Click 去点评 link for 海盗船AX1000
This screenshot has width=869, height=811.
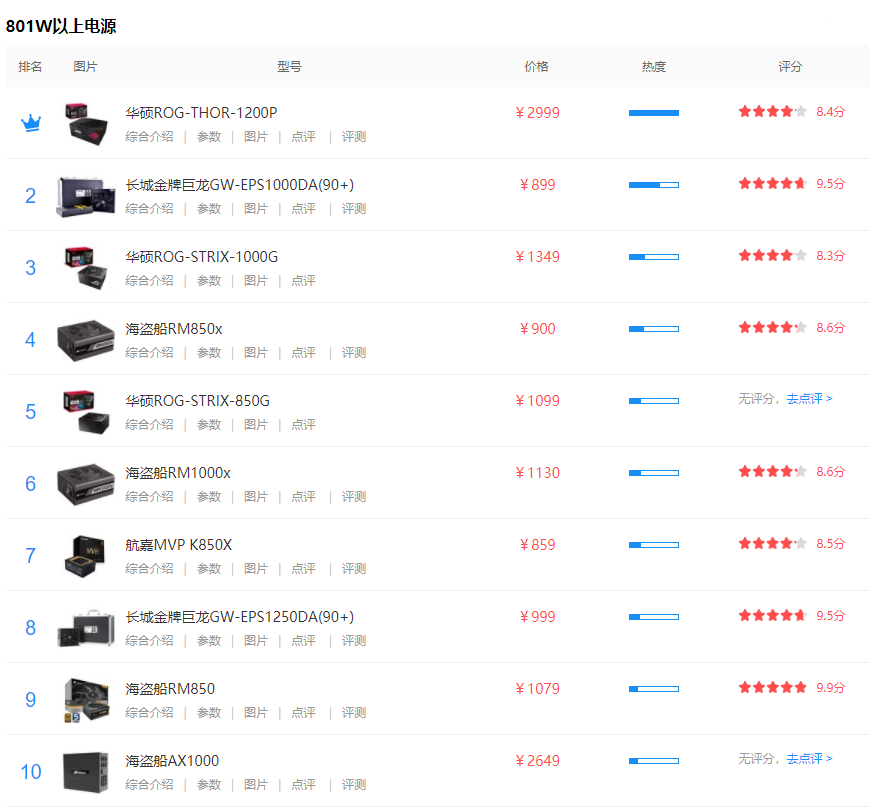pyautogui.click(x=808, y=759)
